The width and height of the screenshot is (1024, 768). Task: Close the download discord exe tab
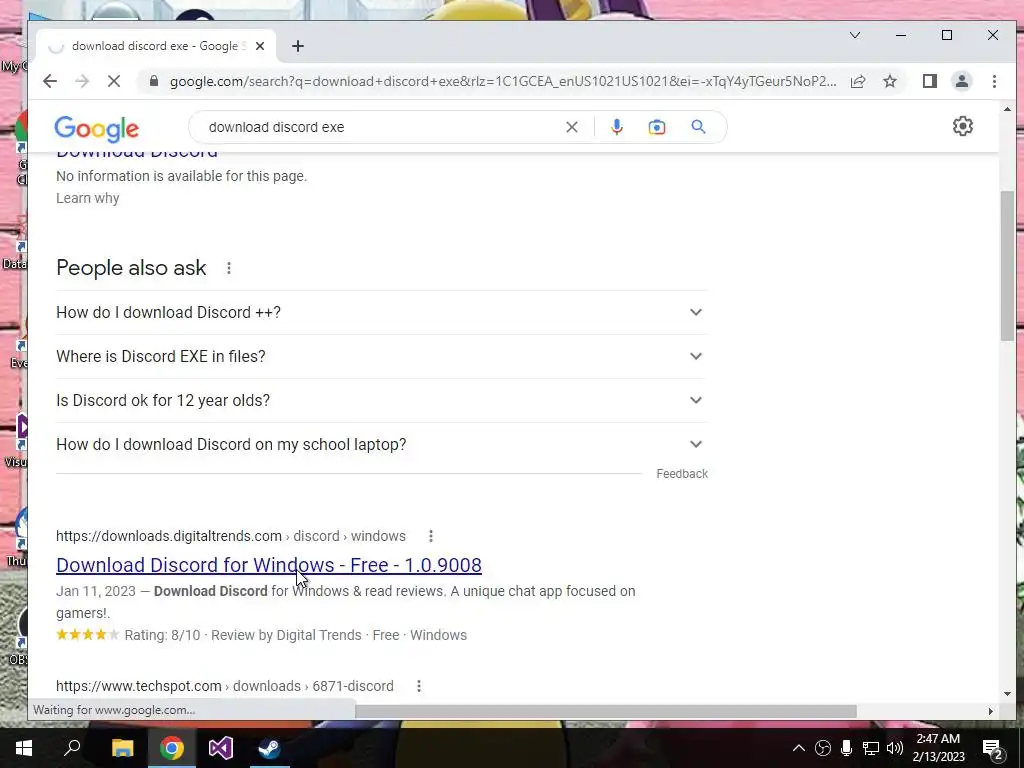coord(260,46)
